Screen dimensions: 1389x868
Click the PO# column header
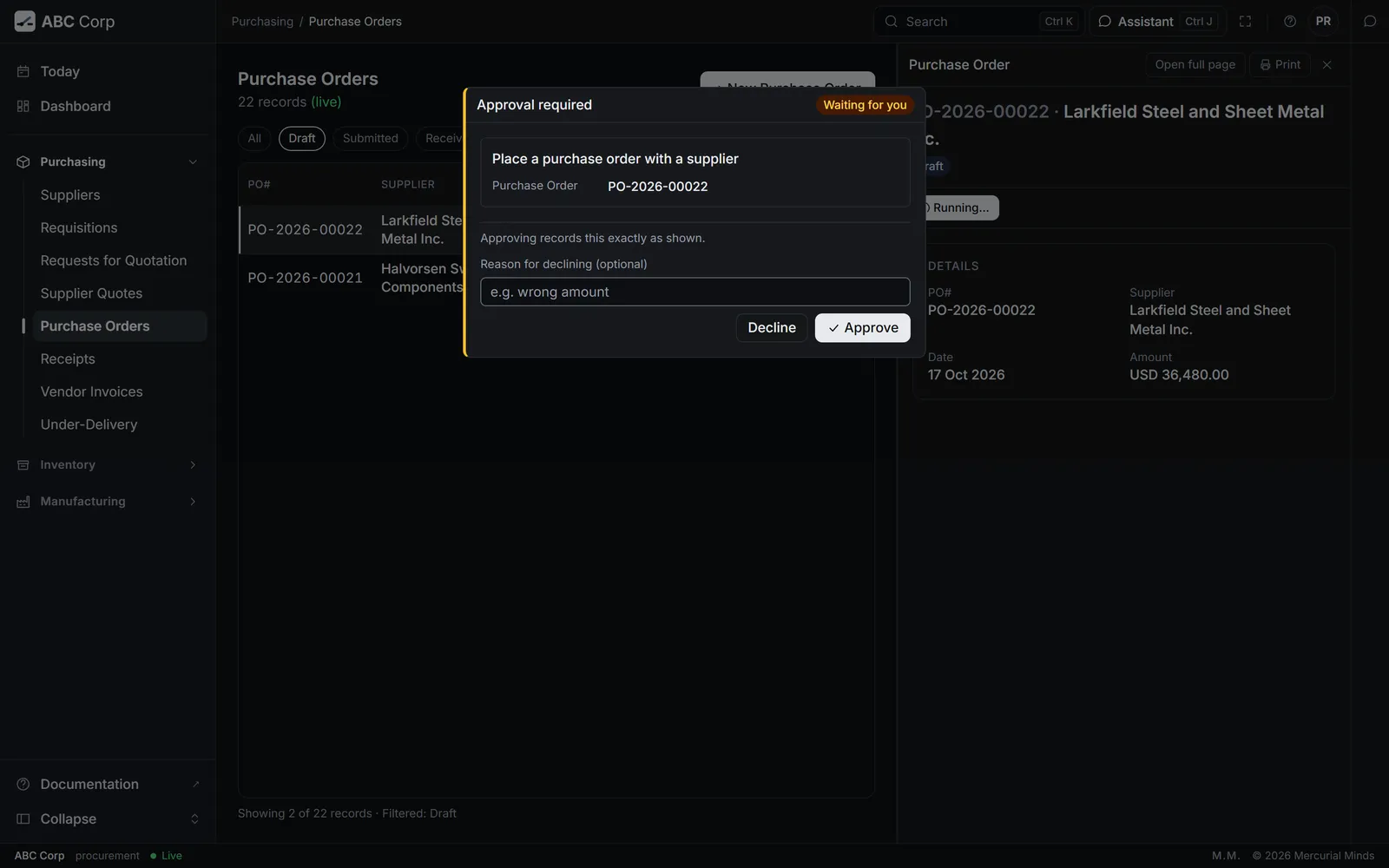pos(259,185)
